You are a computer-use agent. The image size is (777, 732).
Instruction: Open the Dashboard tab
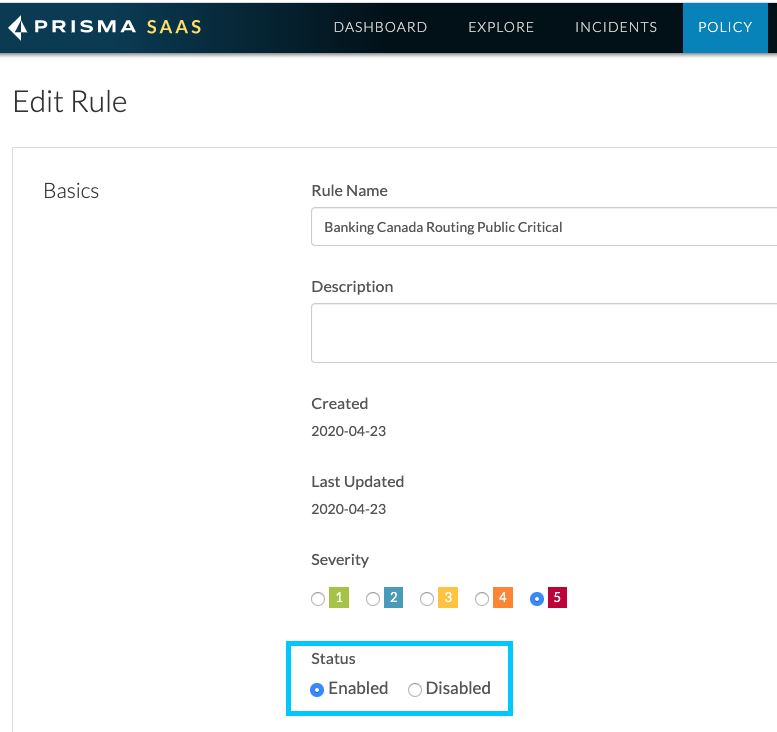click(380, 27)
